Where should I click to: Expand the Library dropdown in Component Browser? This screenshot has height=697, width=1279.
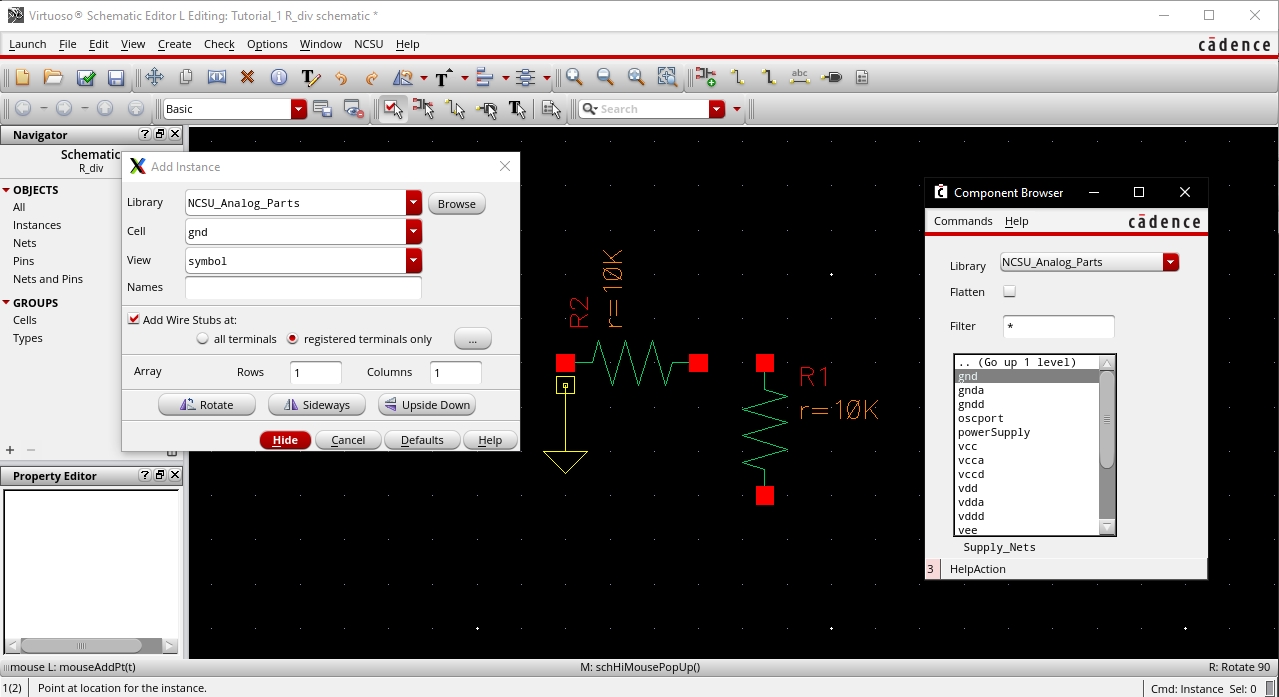(x=1170, y=262)
